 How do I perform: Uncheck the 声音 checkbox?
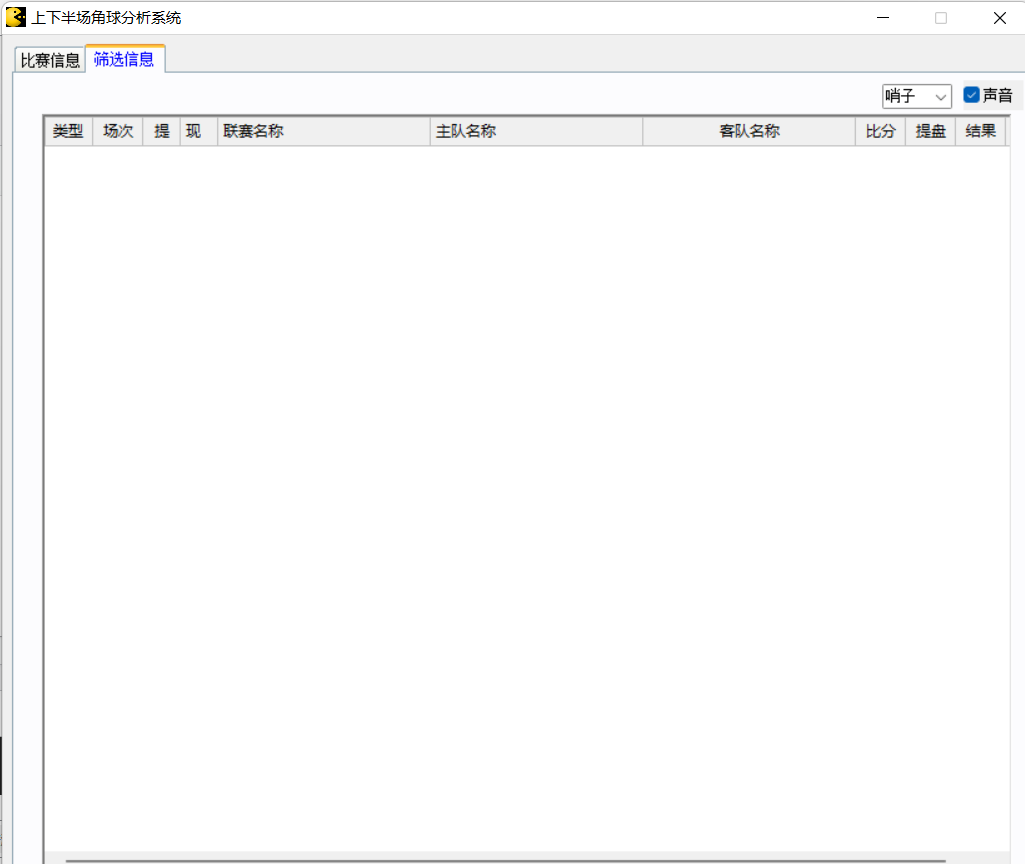click(x=971, y=95)
